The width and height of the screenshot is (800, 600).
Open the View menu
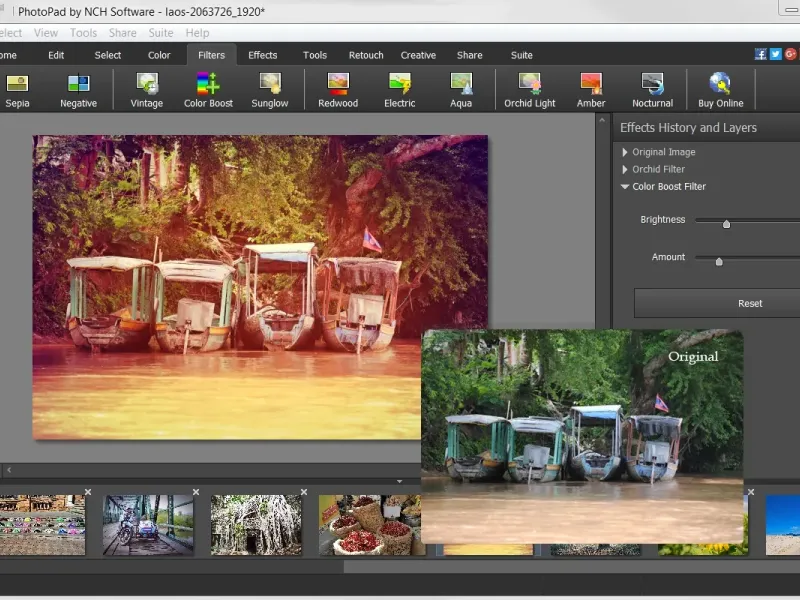pos(45,33)
